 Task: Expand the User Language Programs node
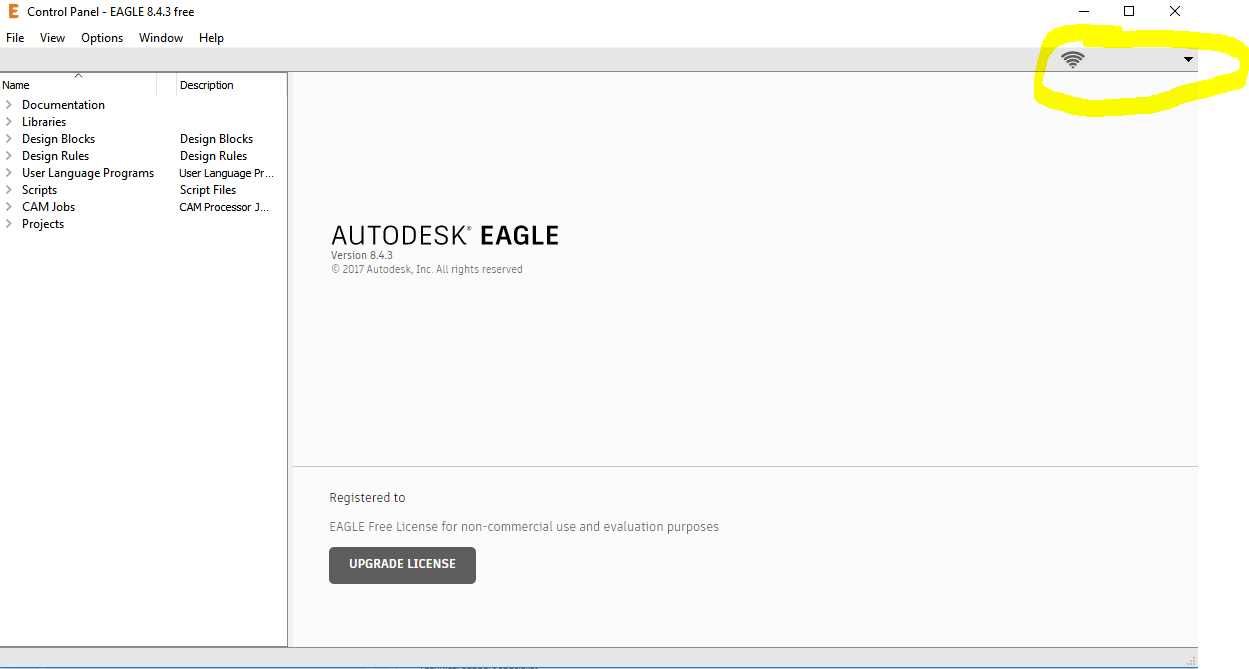(9, 173)
